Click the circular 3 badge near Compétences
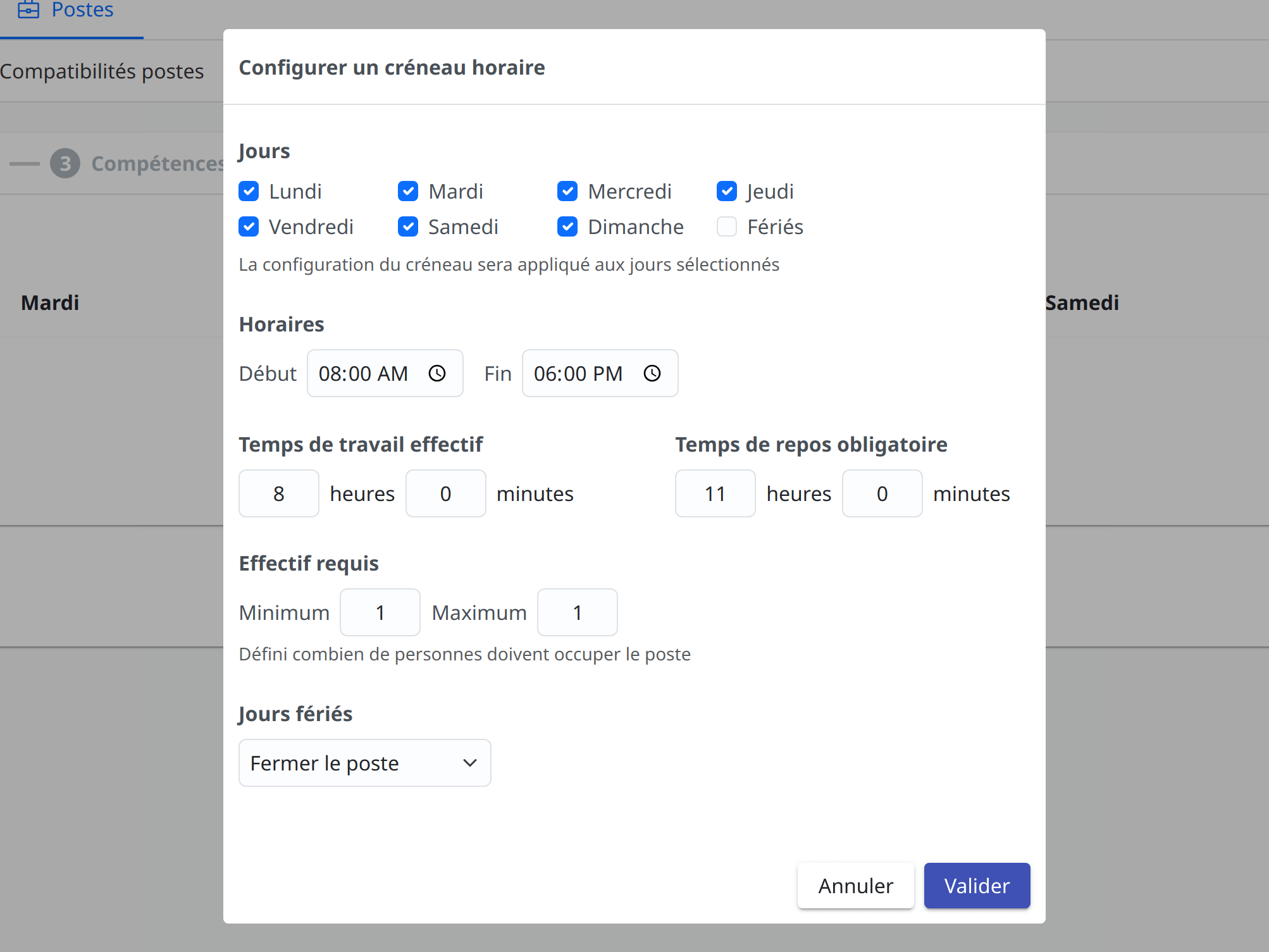The height and width of the screenshot is (952, 1269). pyautogui.click(x=65, y=163)
